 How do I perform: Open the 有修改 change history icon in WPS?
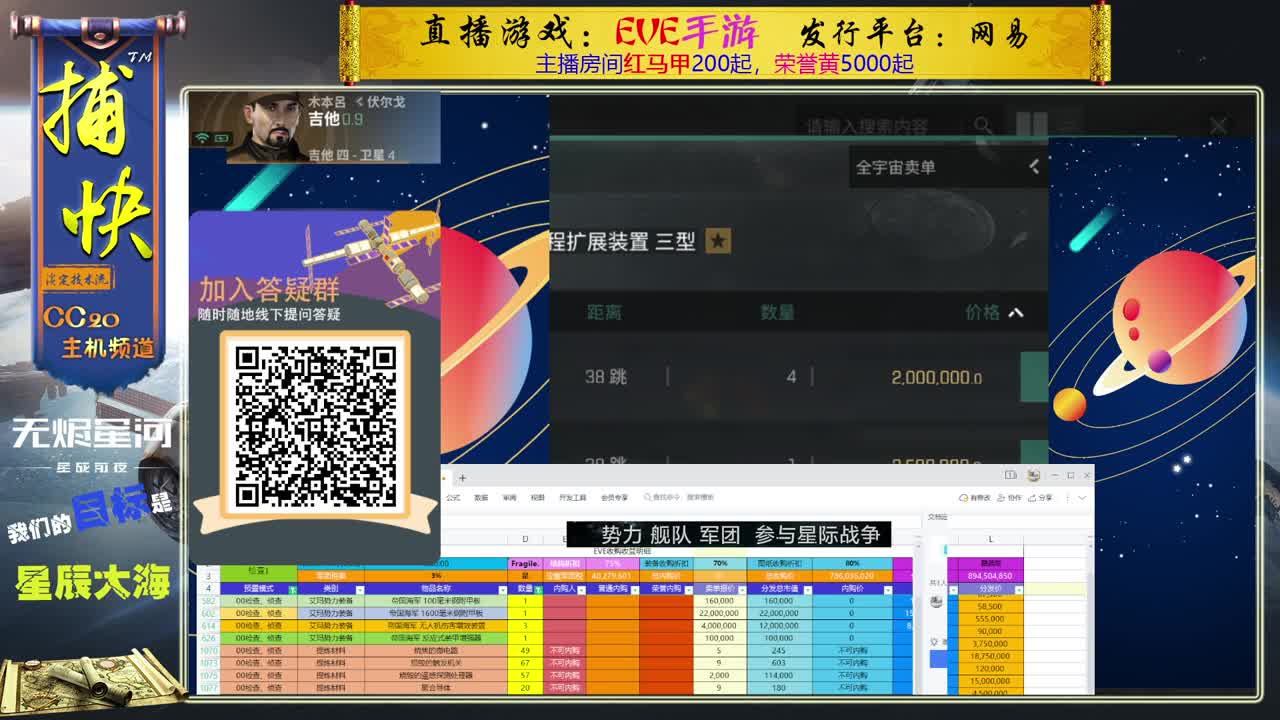click(x=962, y=498)
